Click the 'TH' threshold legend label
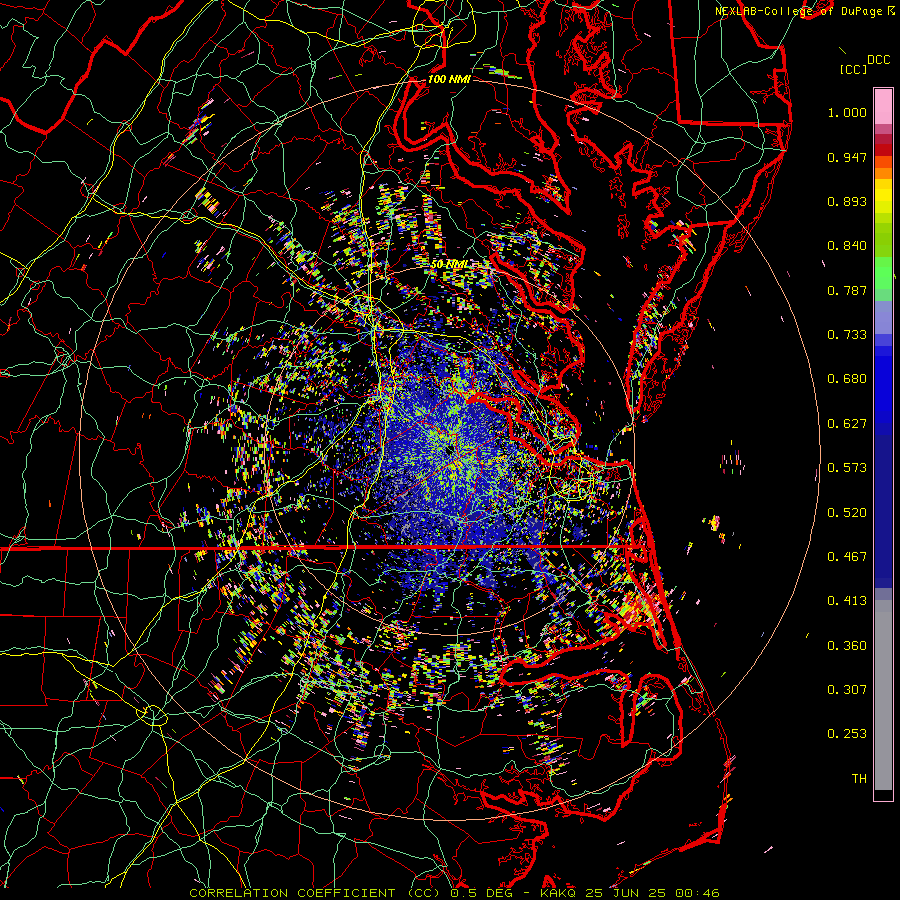Viewport: 900px width, 900px height. point(859,779)
